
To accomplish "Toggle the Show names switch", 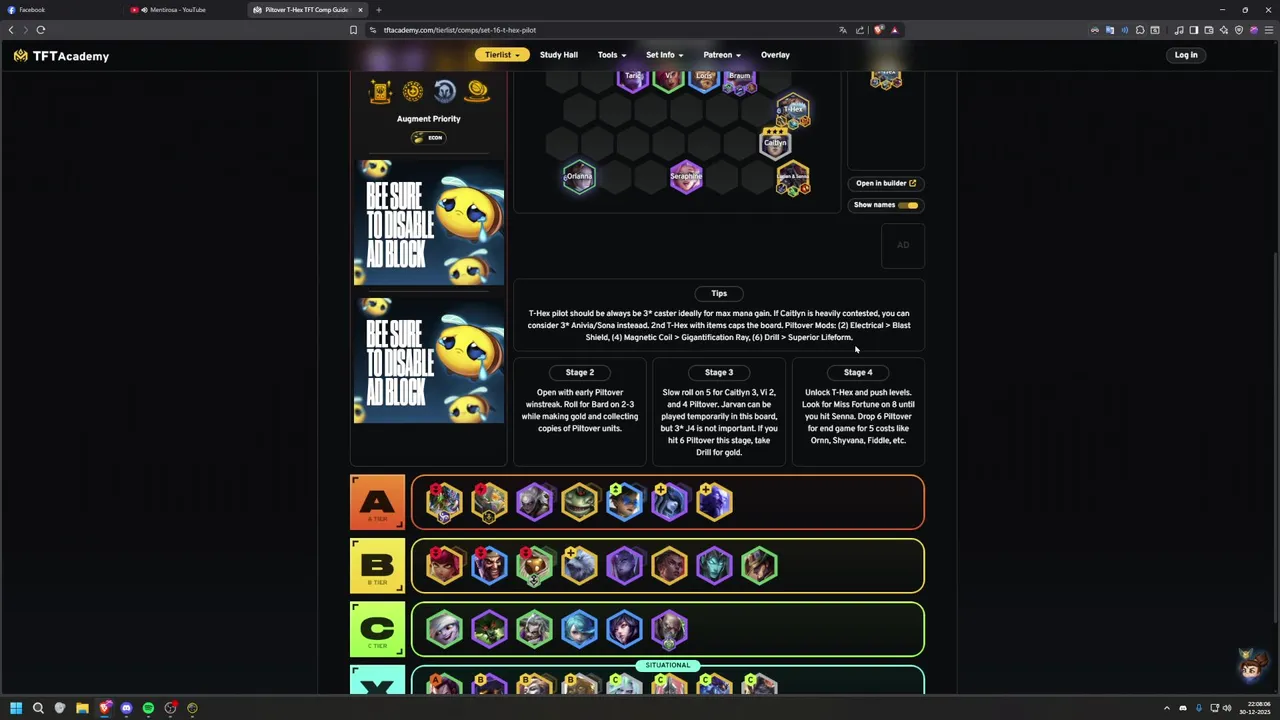I will coord(907,205).
